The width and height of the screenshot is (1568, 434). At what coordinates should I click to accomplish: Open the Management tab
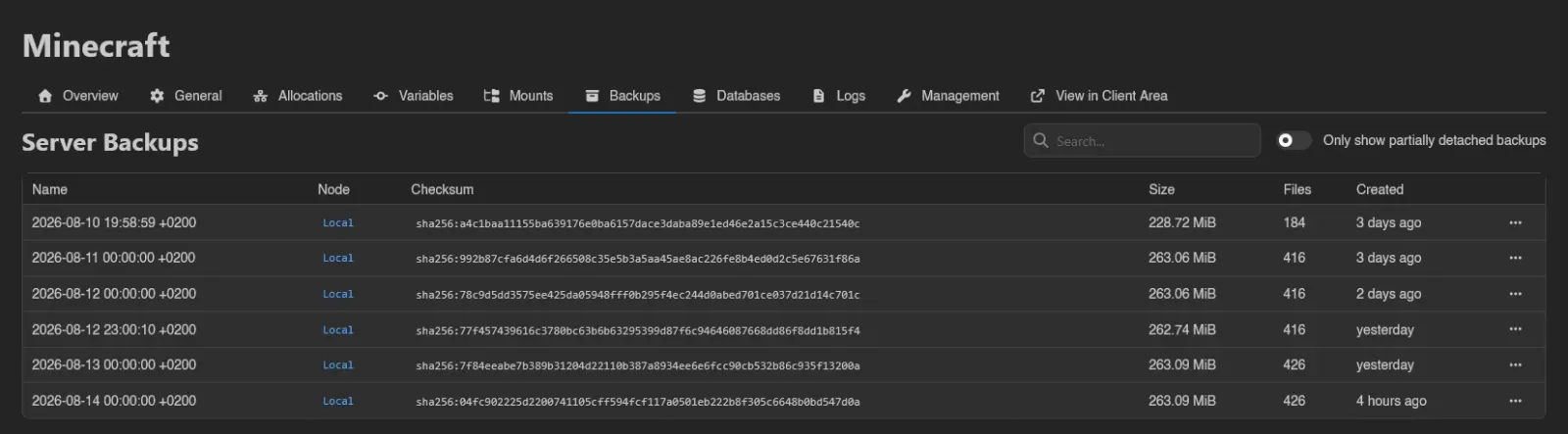tap(948, 96)
